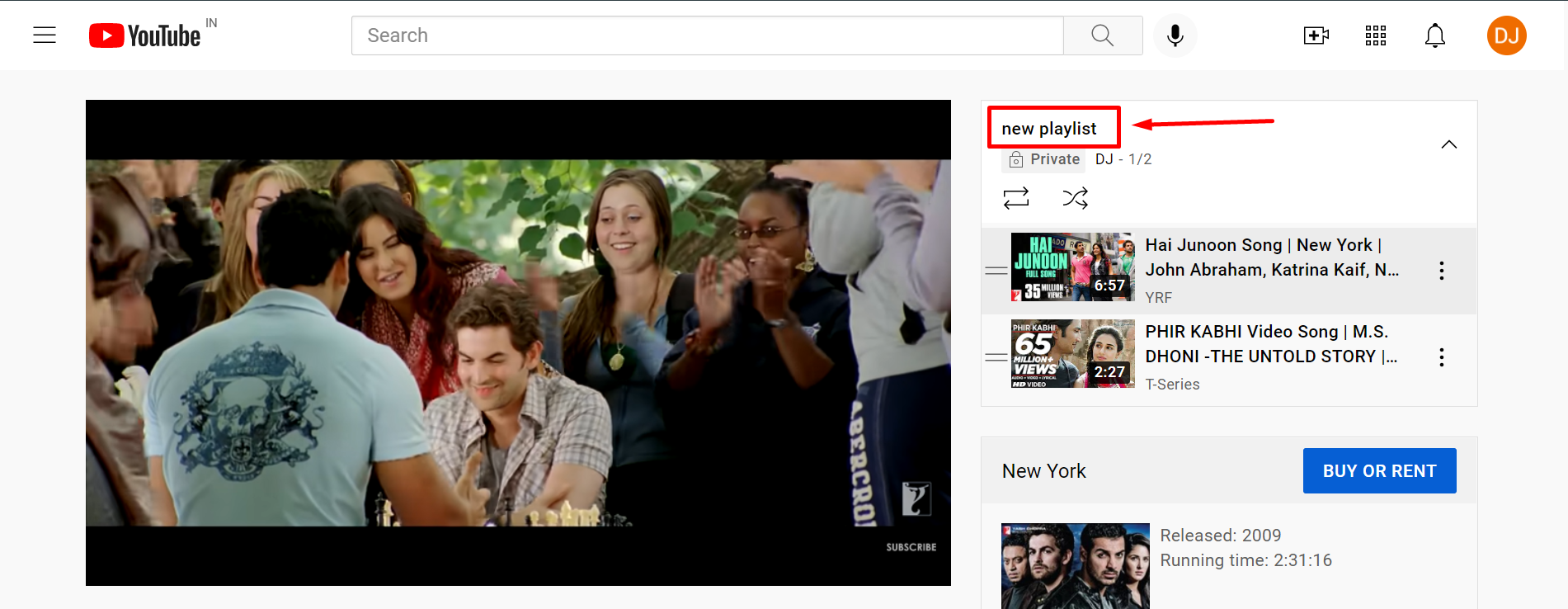Screen dimensions: 1568x609
Task: Focus the Search input field
Action: tap(708, 35)
